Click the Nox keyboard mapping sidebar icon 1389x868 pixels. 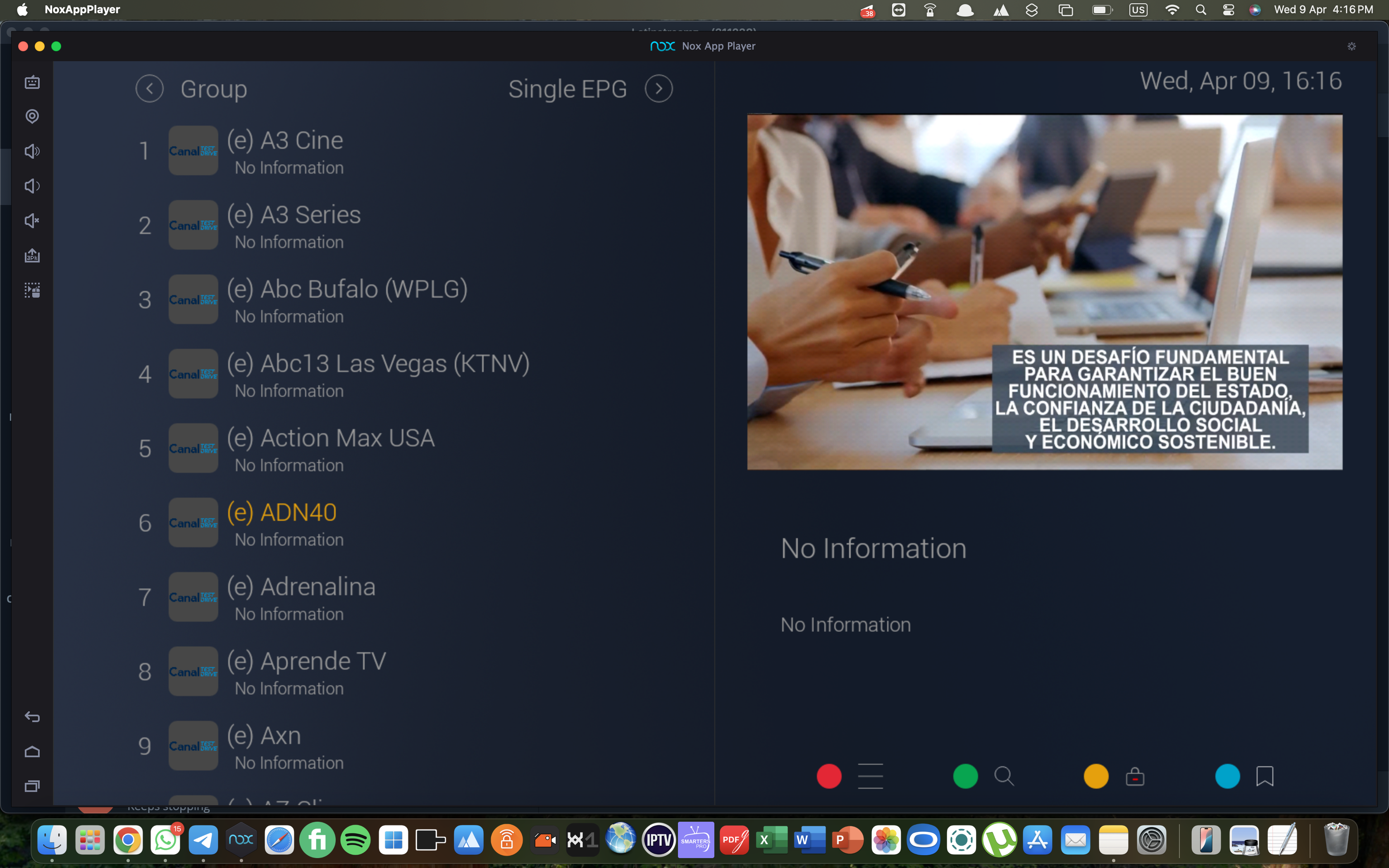pos(32,82)
